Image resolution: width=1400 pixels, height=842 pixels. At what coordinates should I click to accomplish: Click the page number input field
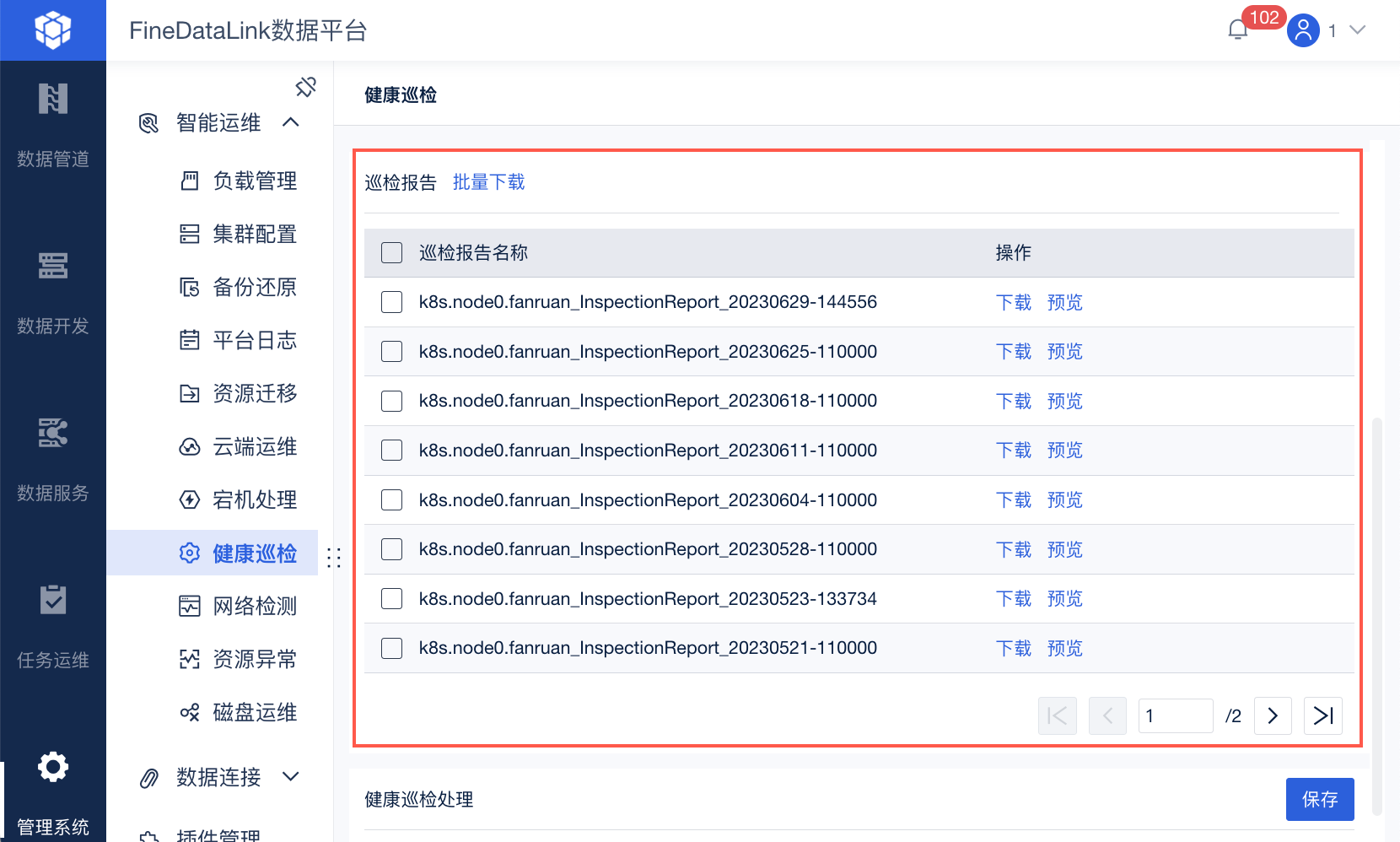tap(1176, 716)
